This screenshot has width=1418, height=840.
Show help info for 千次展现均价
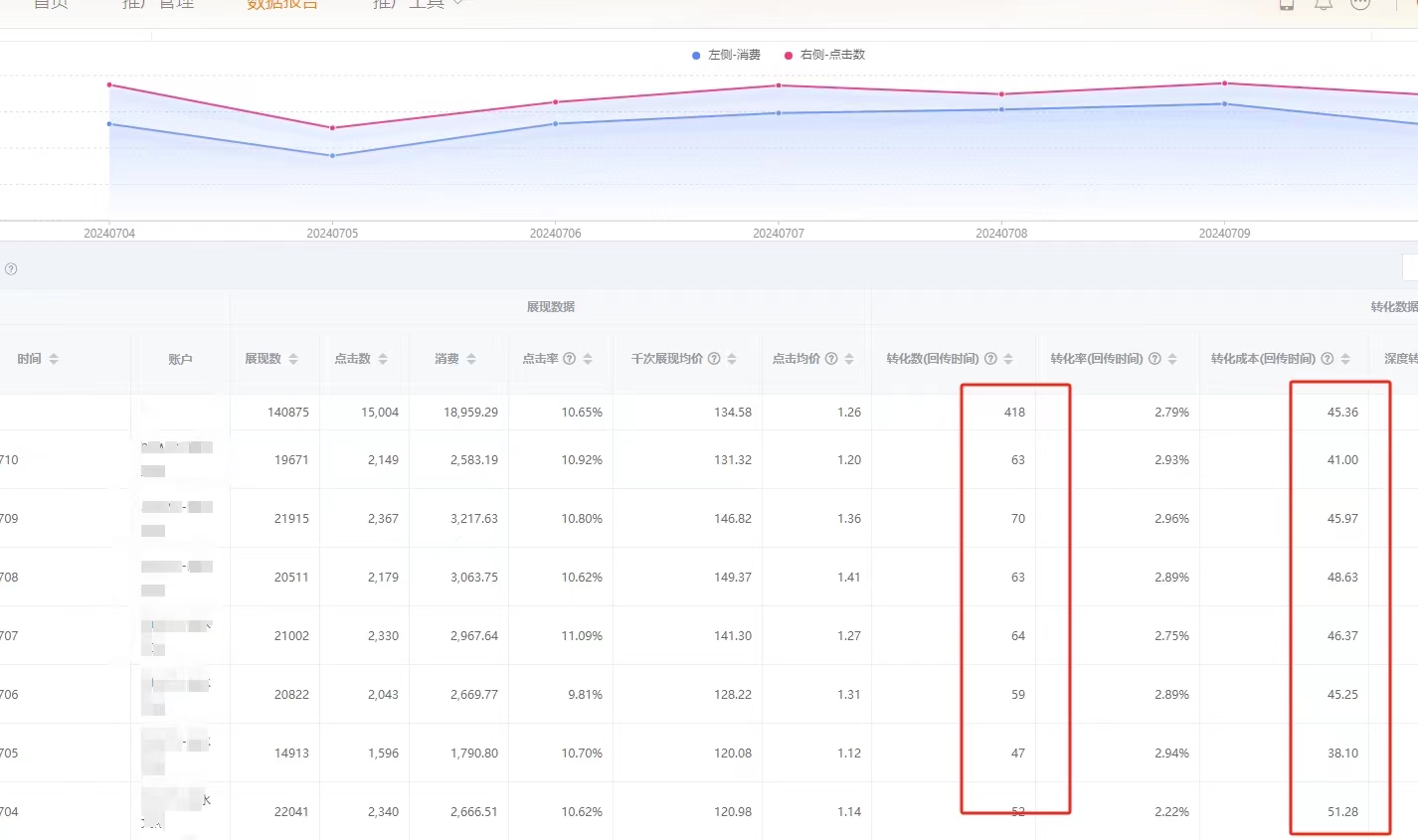click(x=714, y=359)
